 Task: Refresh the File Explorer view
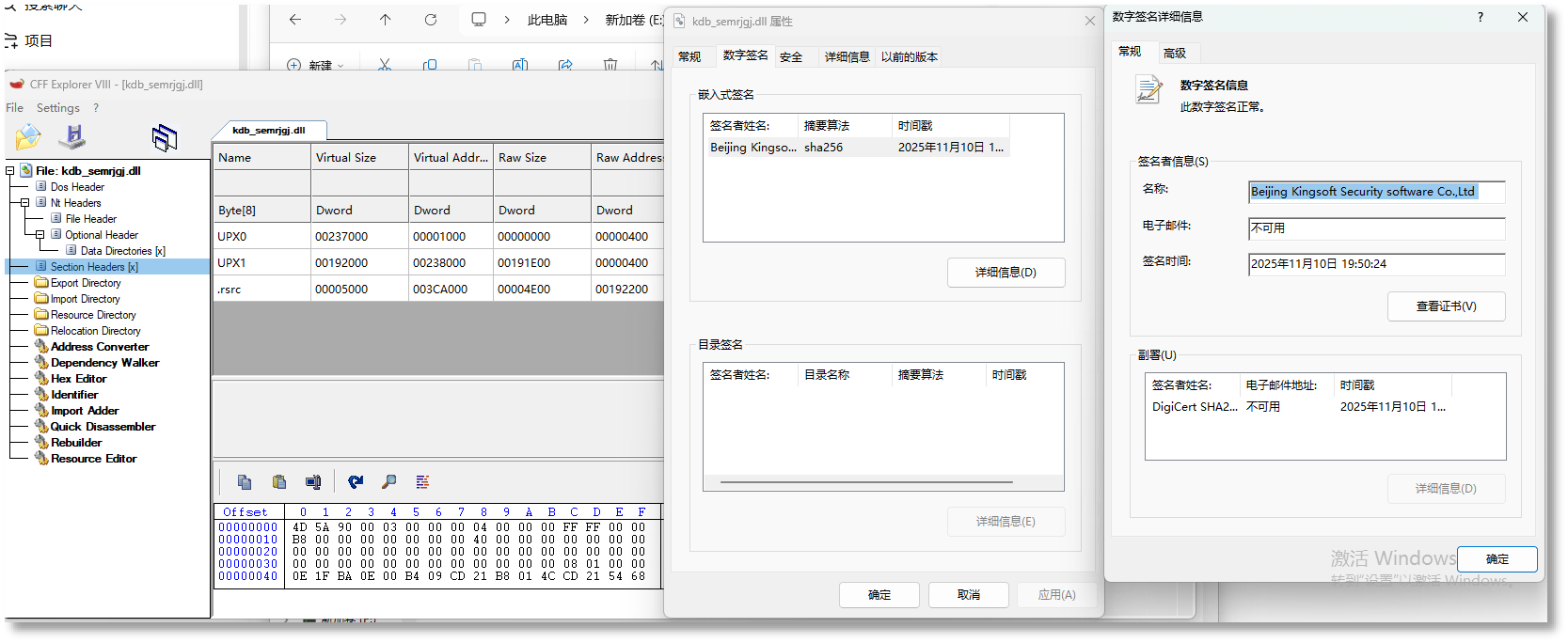(x=431, y=20)
